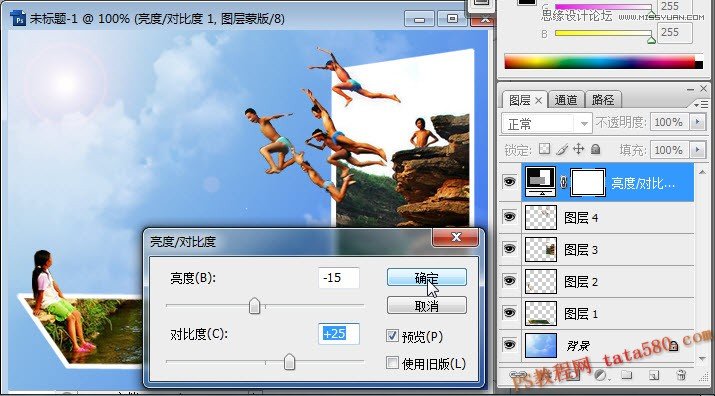This screenshot has height=396, width=715.
Task: Select Layer 3 thumbnail
Action: tap(541, 249)
